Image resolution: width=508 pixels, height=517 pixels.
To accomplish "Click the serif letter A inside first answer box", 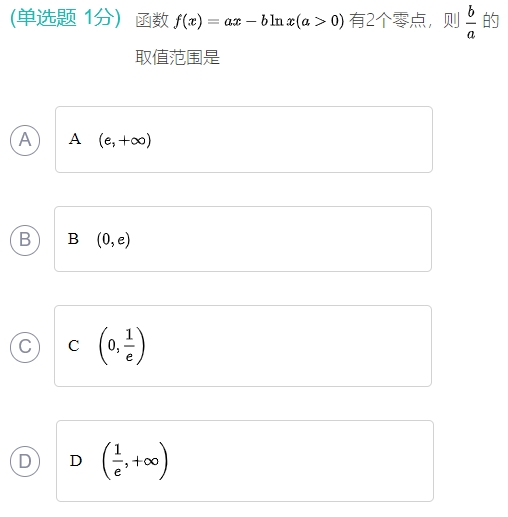I will 75,139.
